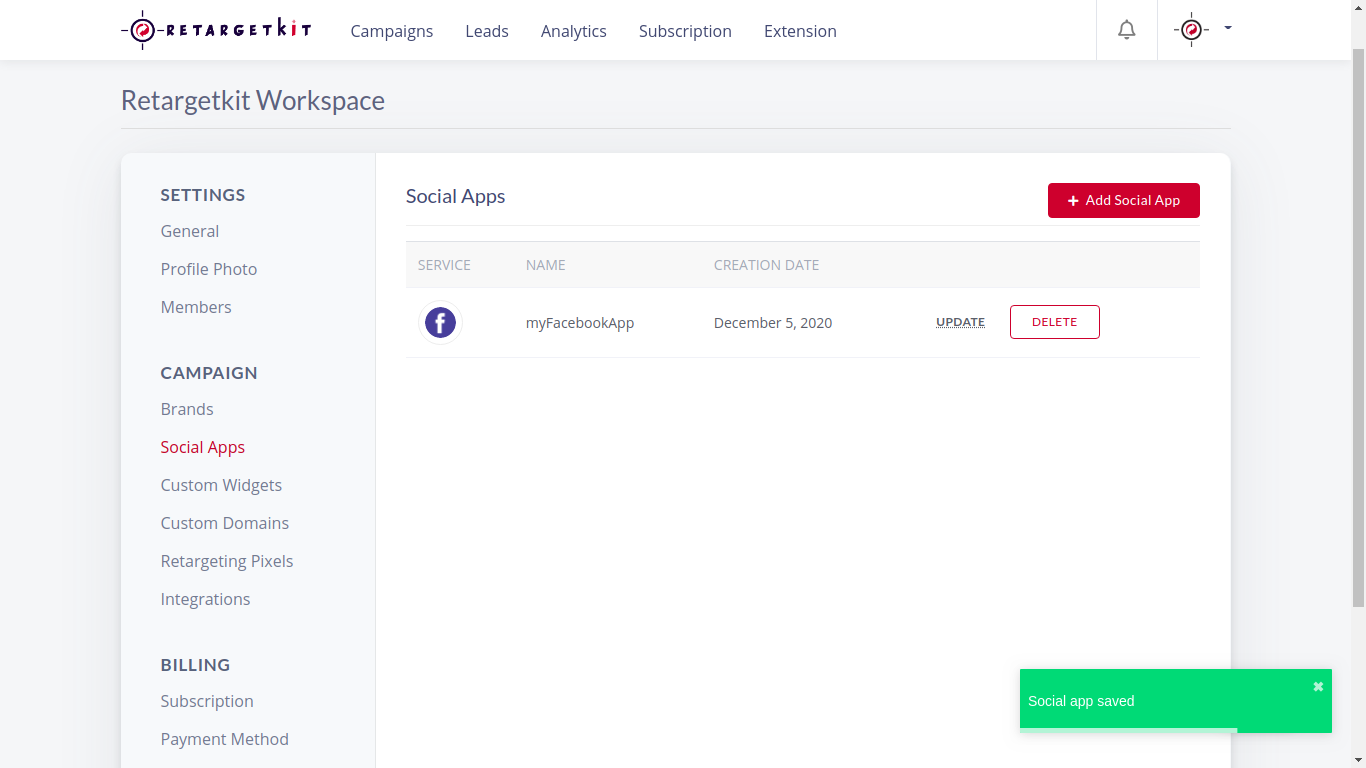Click the SERVICE column header

click(x=444, y=265)
